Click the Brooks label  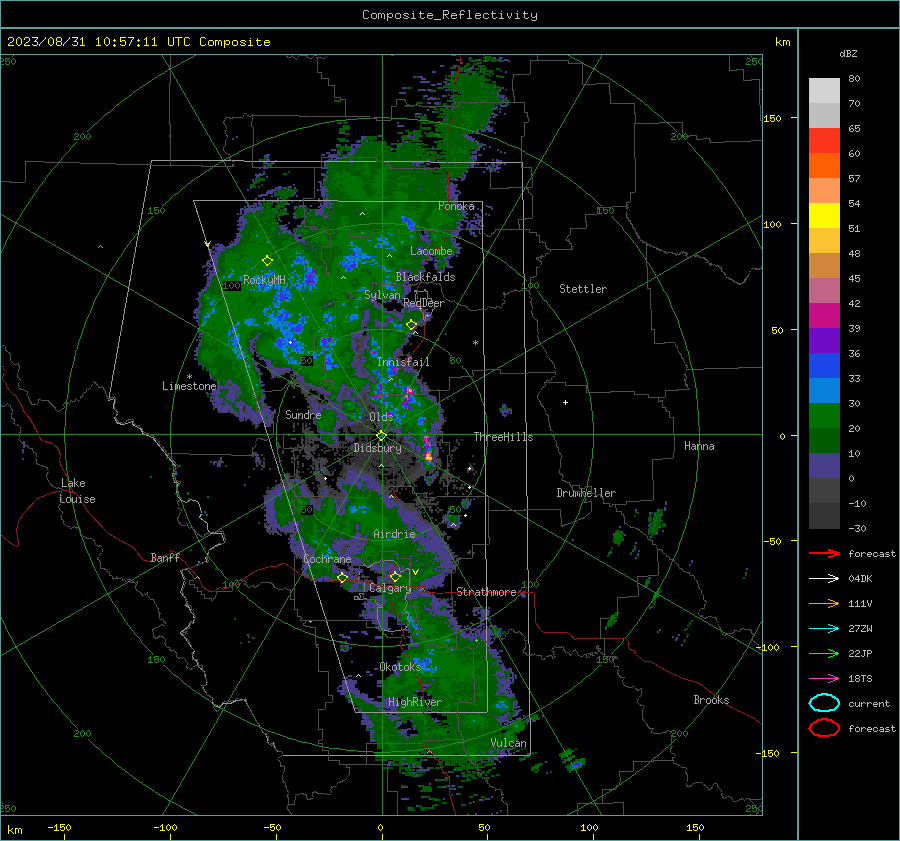711,700
